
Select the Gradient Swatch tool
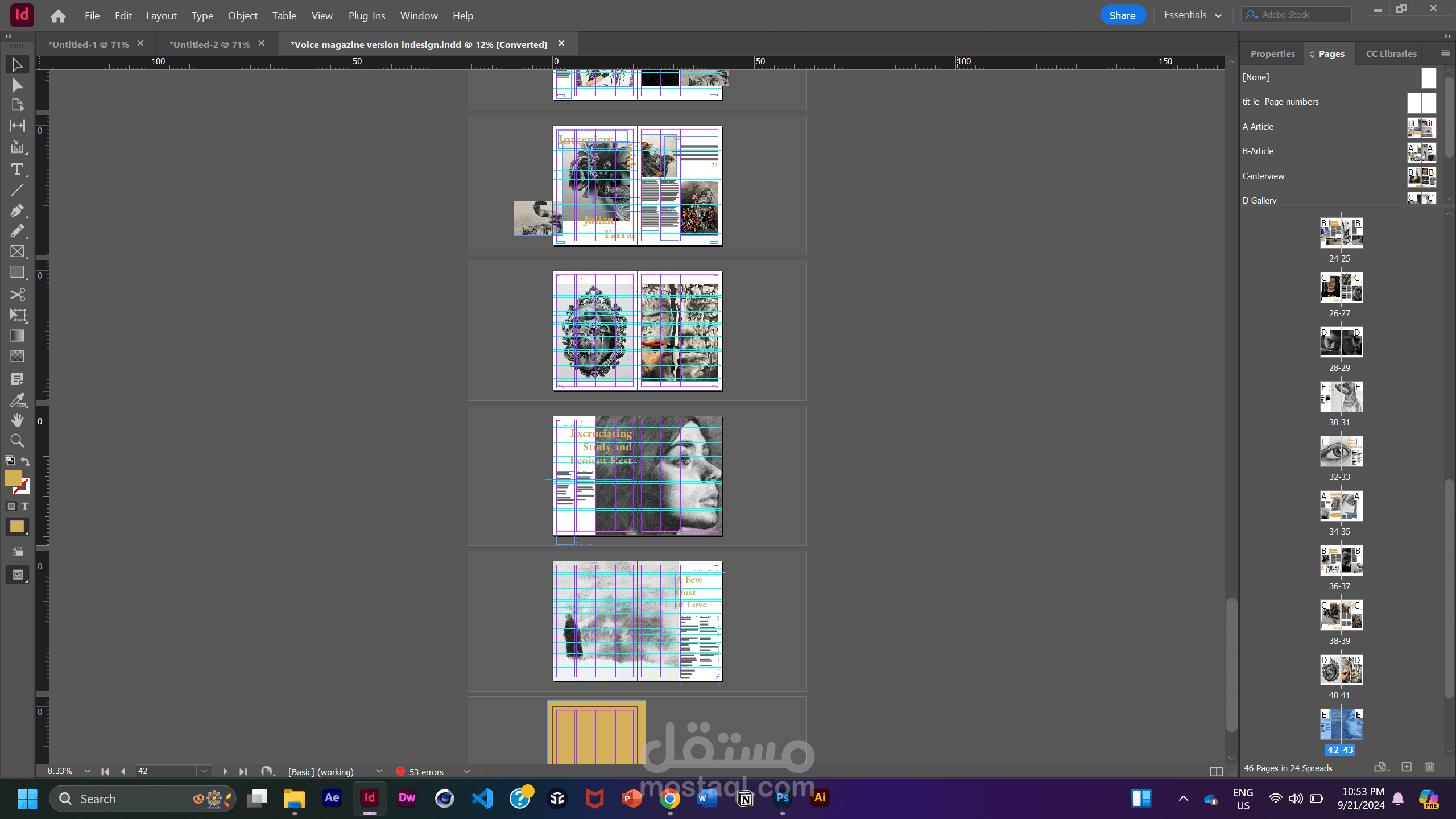(17, 336)
